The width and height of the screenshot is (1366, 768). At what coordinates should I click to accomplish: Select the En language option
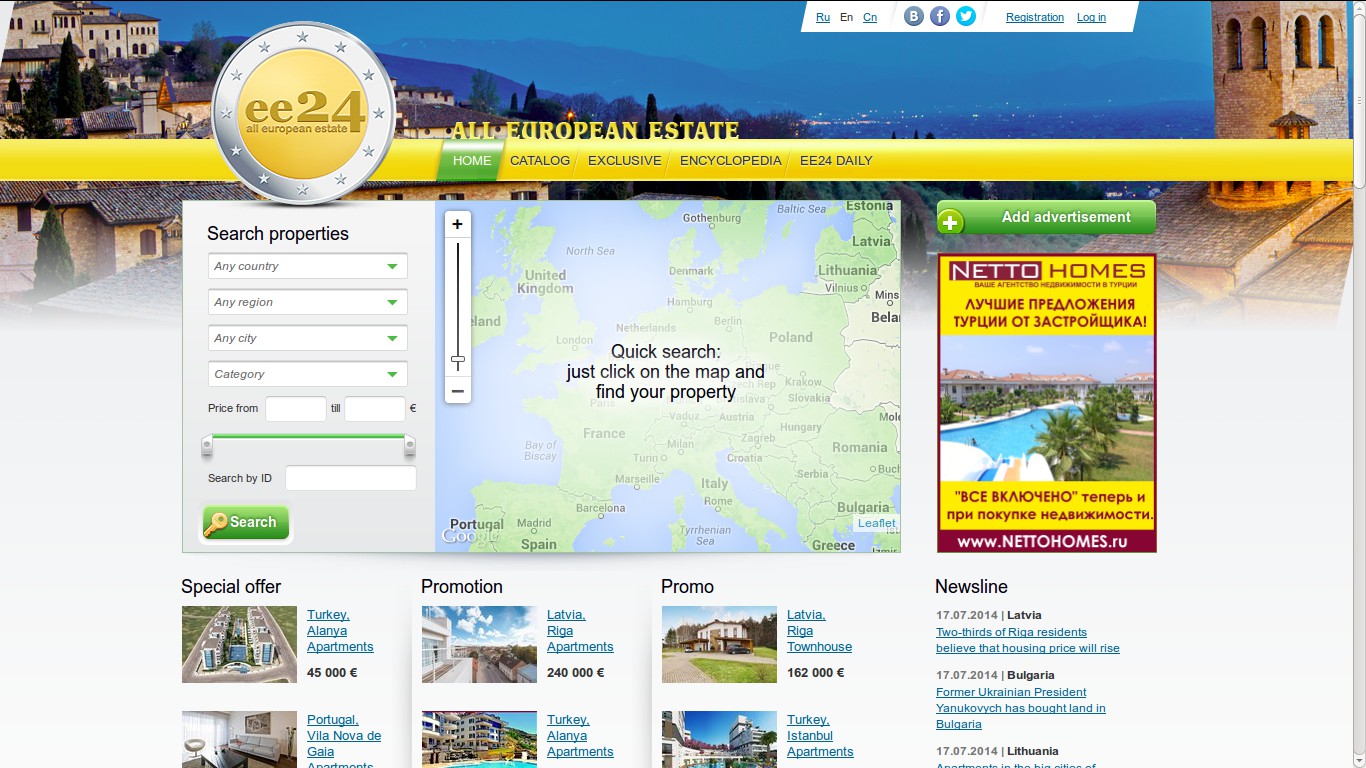click(847, 17)
